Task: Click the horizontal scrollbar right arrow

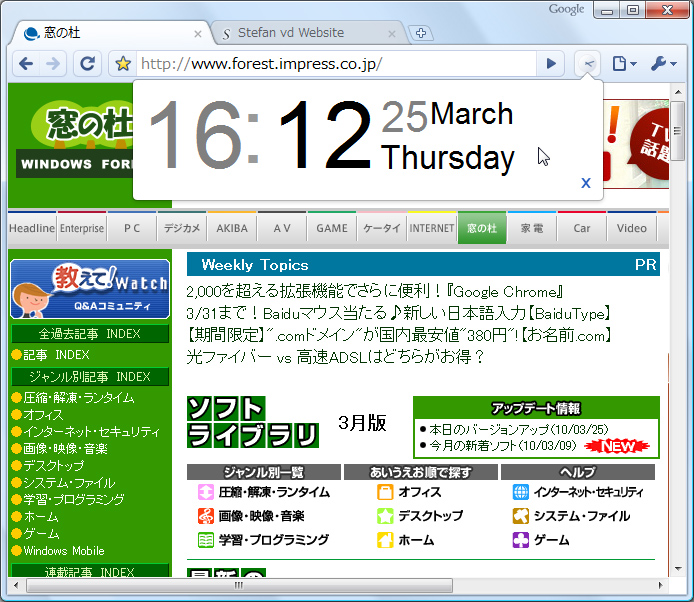Action: (660, 585)
